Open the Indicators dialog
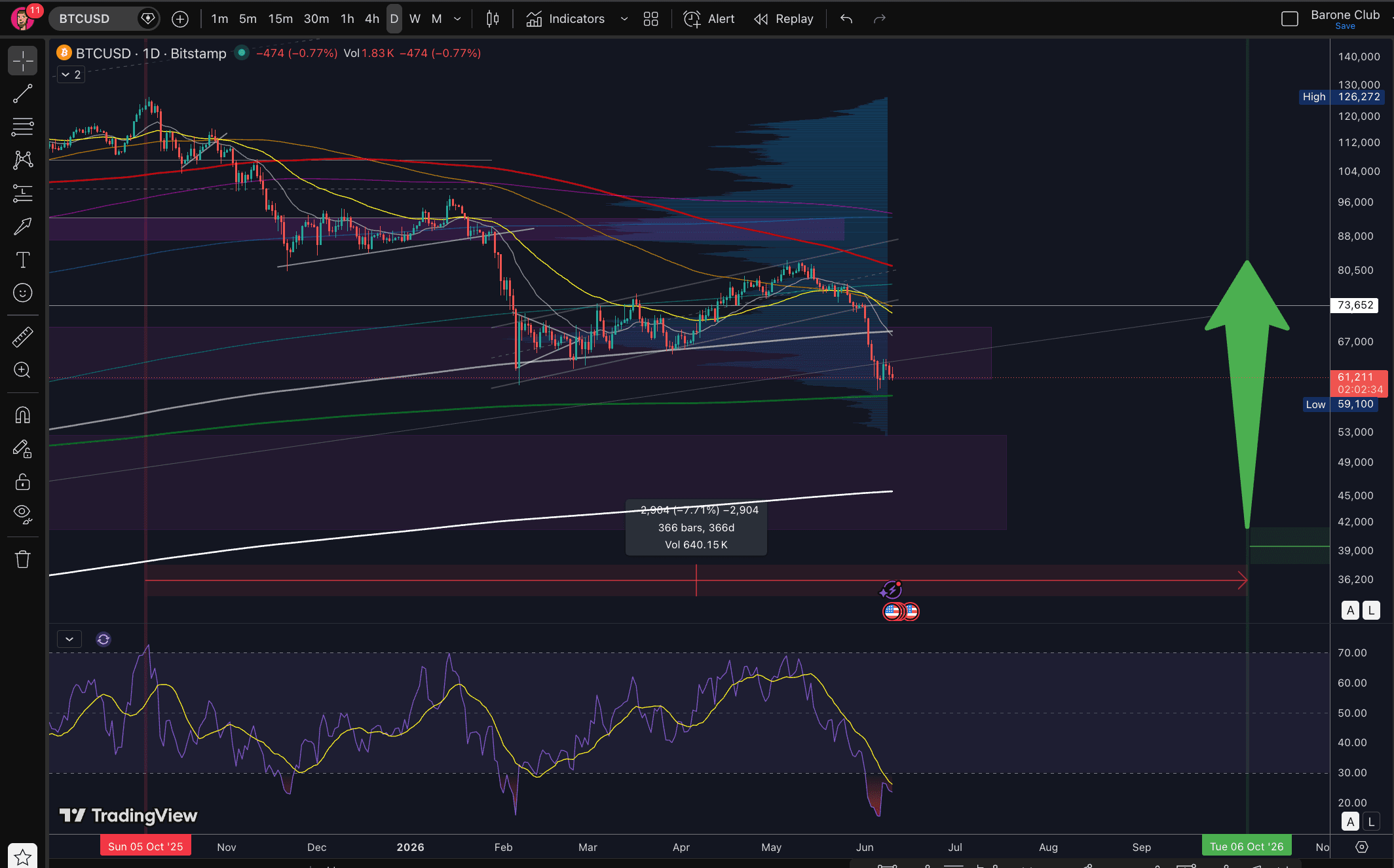 [566, 19]
